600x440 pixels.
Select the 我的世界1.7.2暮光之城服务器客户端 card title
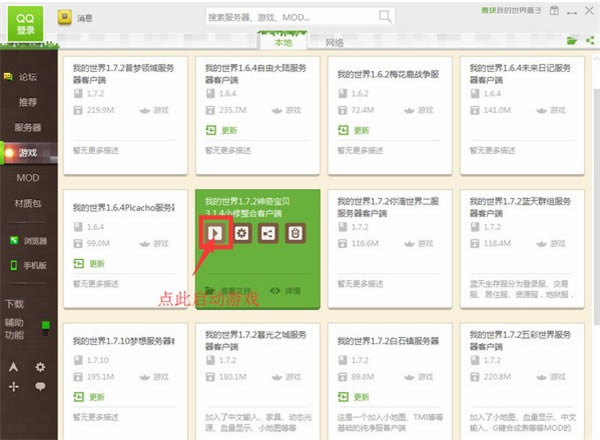[x=256, y=341]
